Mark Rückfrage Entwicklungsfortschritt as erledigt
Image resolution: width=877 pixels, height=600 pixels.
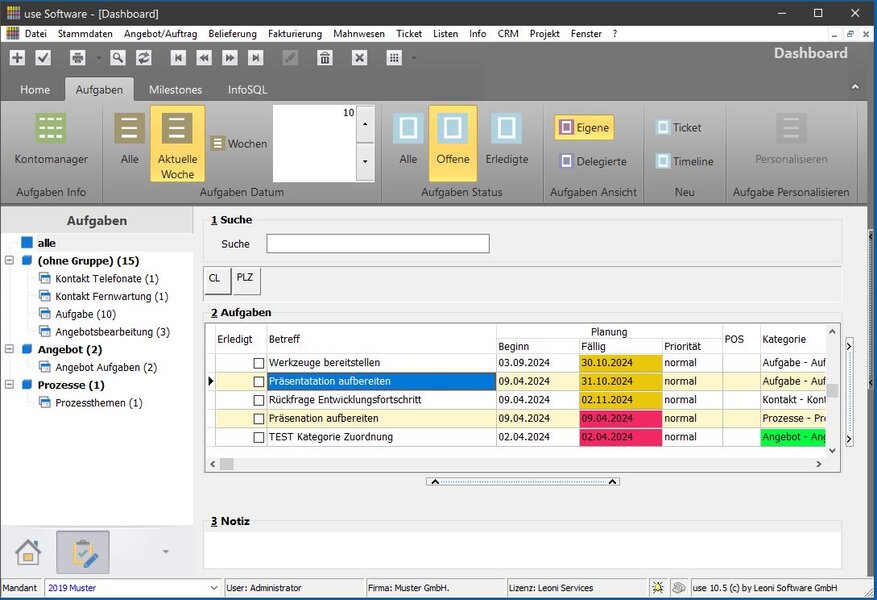(259, 400)
